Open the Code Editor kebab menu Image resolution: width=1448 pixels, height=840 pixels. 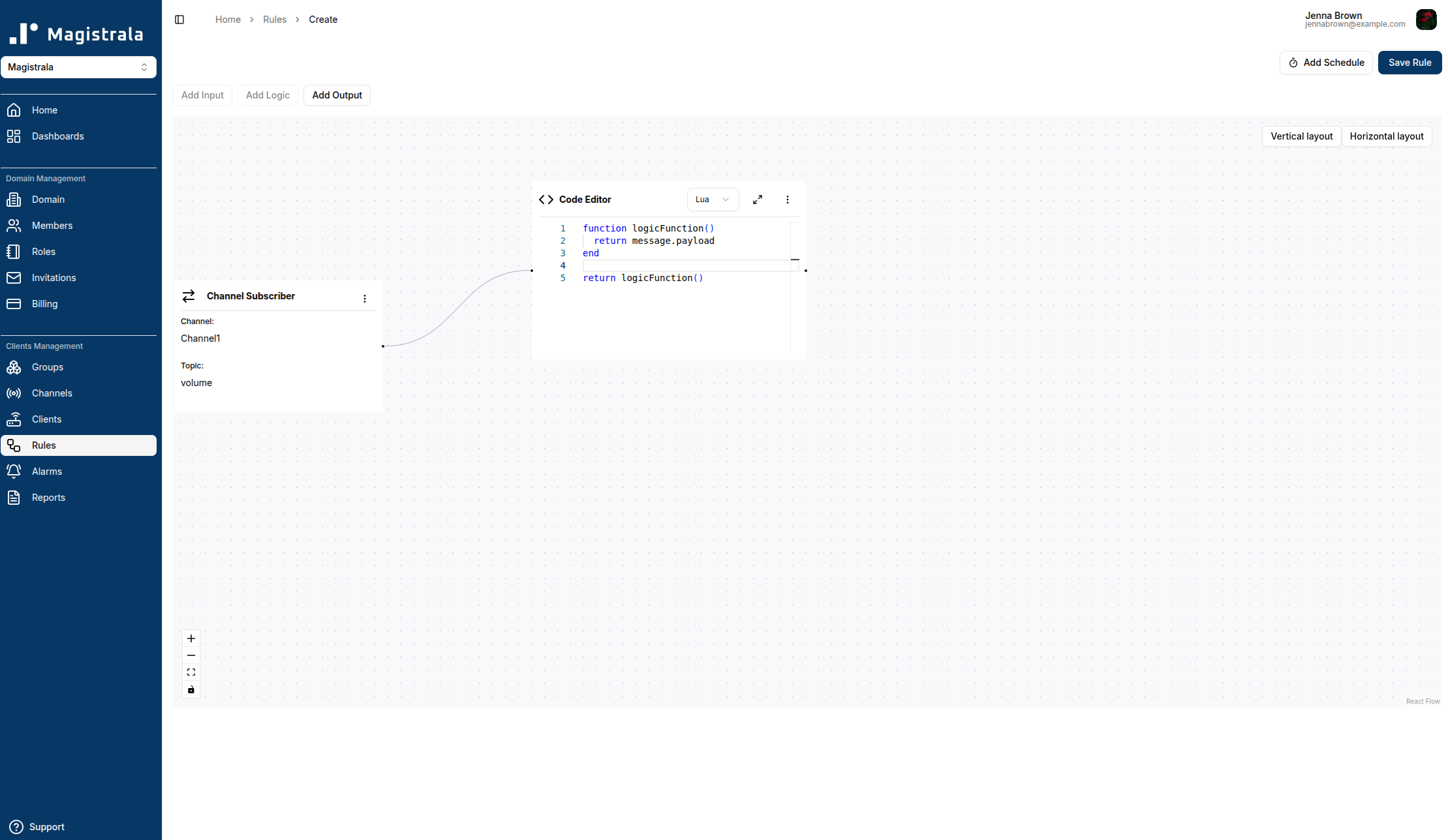pyautogui.click(x=787, y=199)
